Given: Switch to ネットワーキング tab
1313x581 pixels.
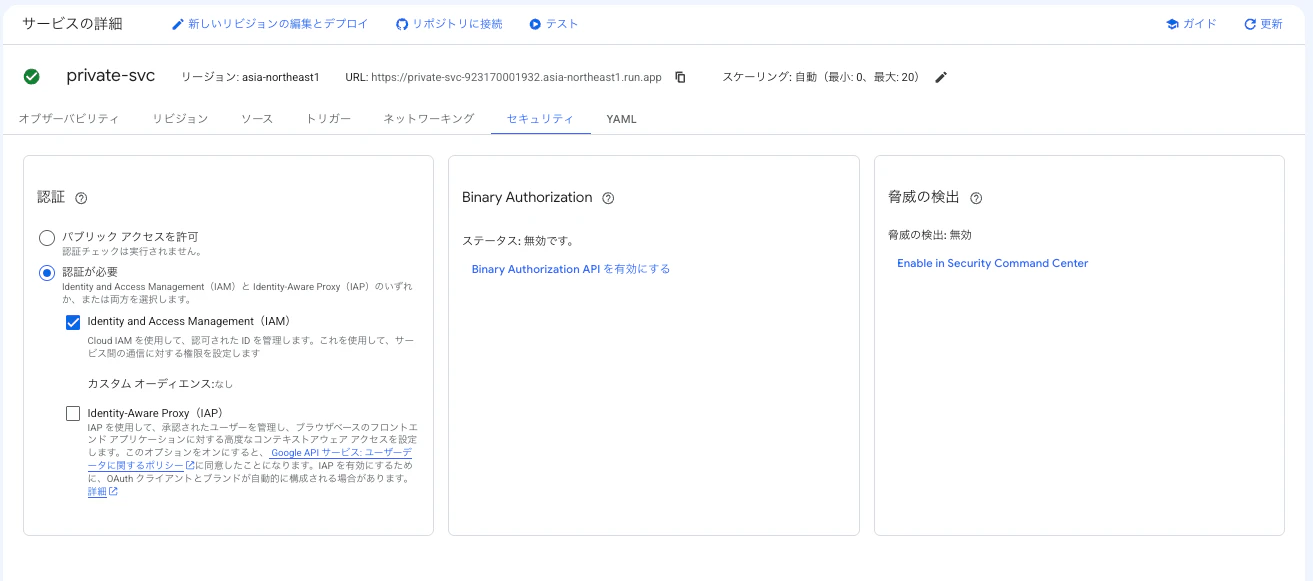Looking at the screenshot, I should pyautogui.click(x=429, y=119).
